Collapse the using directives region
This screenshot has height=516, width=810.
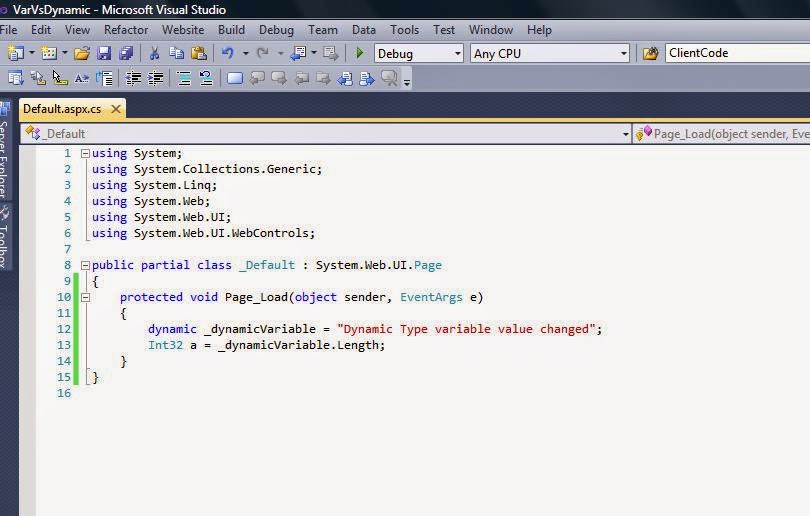pyautogui.click(x=85, y=153)
